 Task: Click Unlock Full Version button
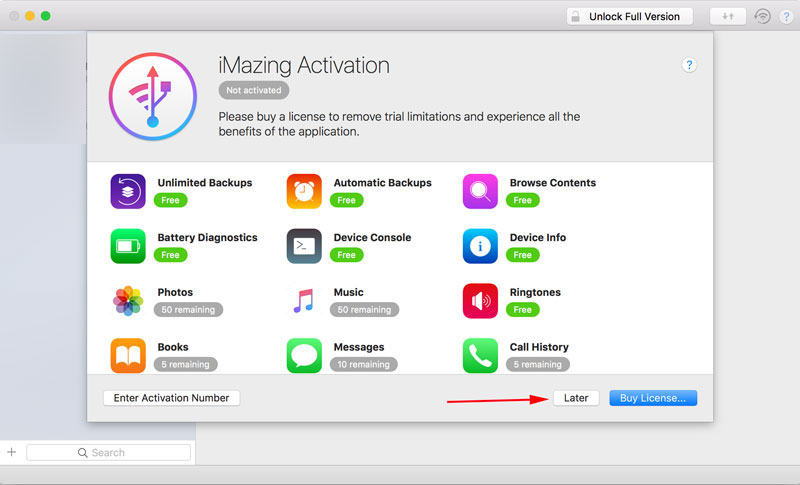pyautogui.click(x=630, y=16)
